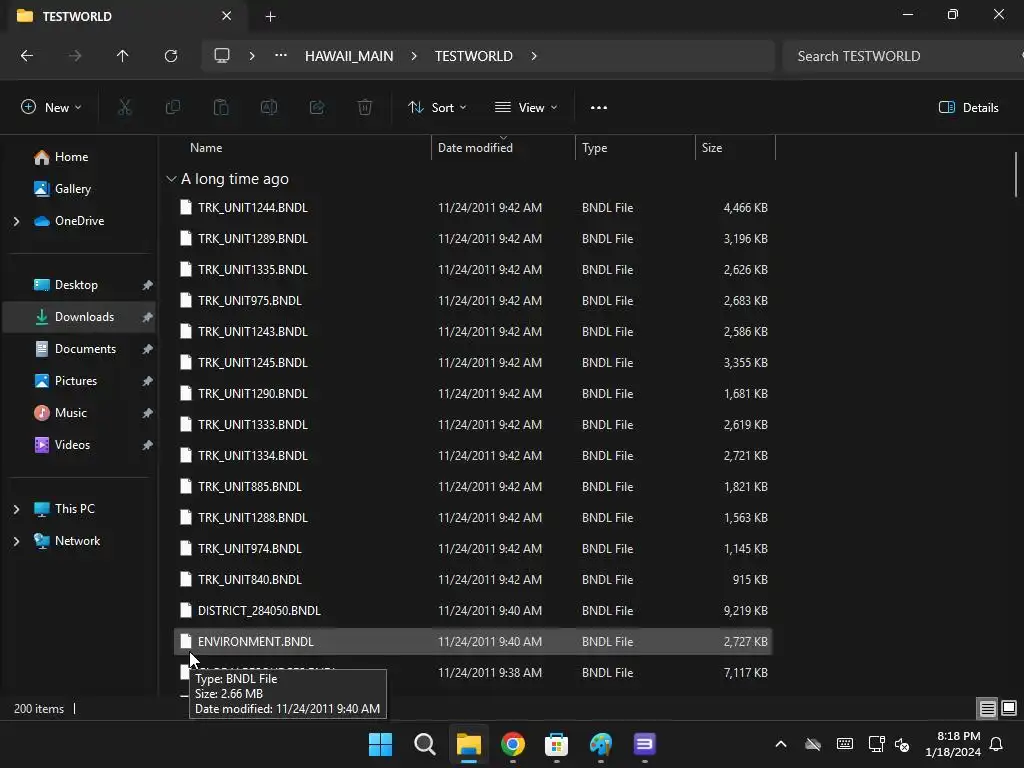Refresh the TESTWORLD folder view
Viewport: 1024px width, 768px height.
pyautogui.click(x=170, y=56)
